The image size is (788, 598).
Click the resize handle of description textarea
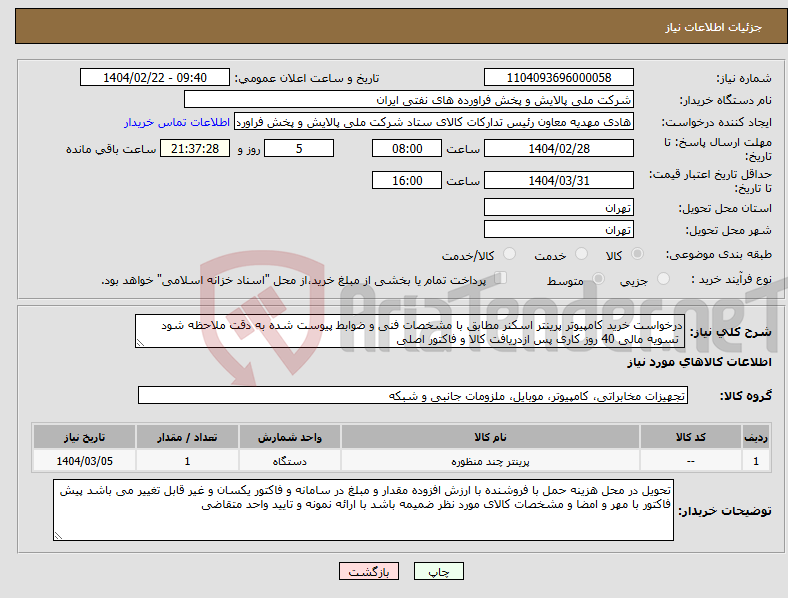coord(140,343)
